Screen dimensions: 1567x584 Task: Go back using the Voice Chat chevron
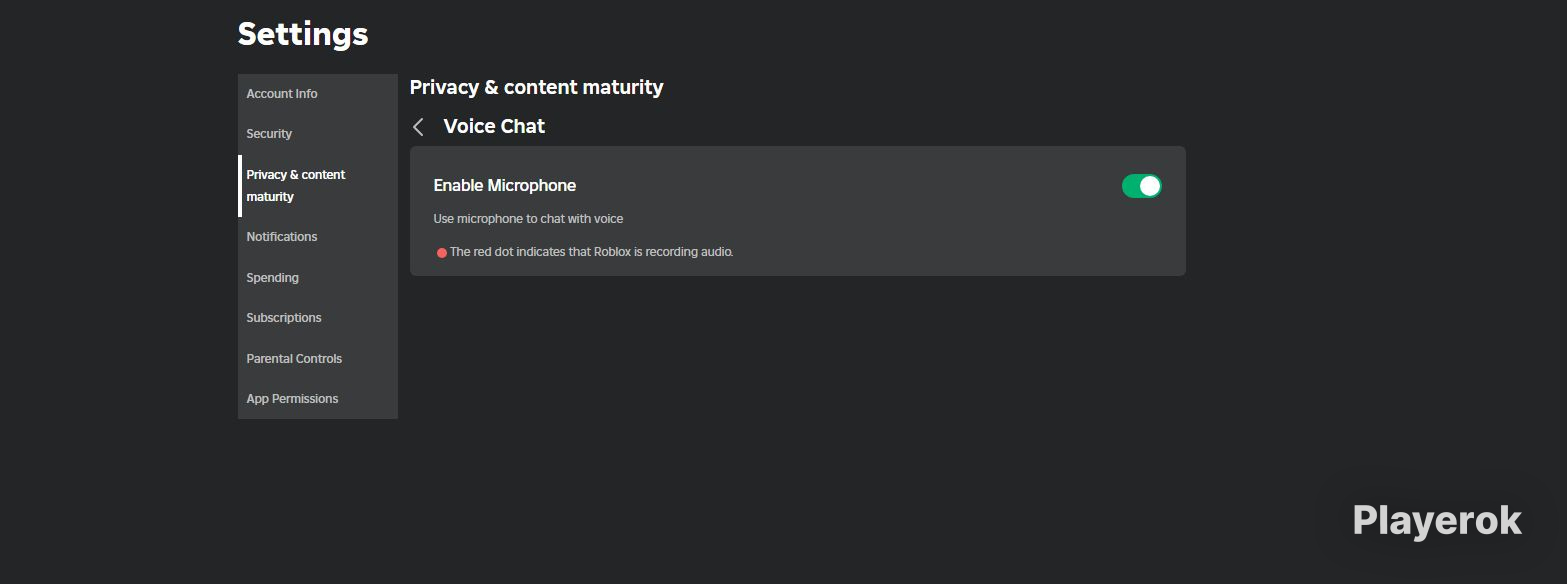point(419,127)
